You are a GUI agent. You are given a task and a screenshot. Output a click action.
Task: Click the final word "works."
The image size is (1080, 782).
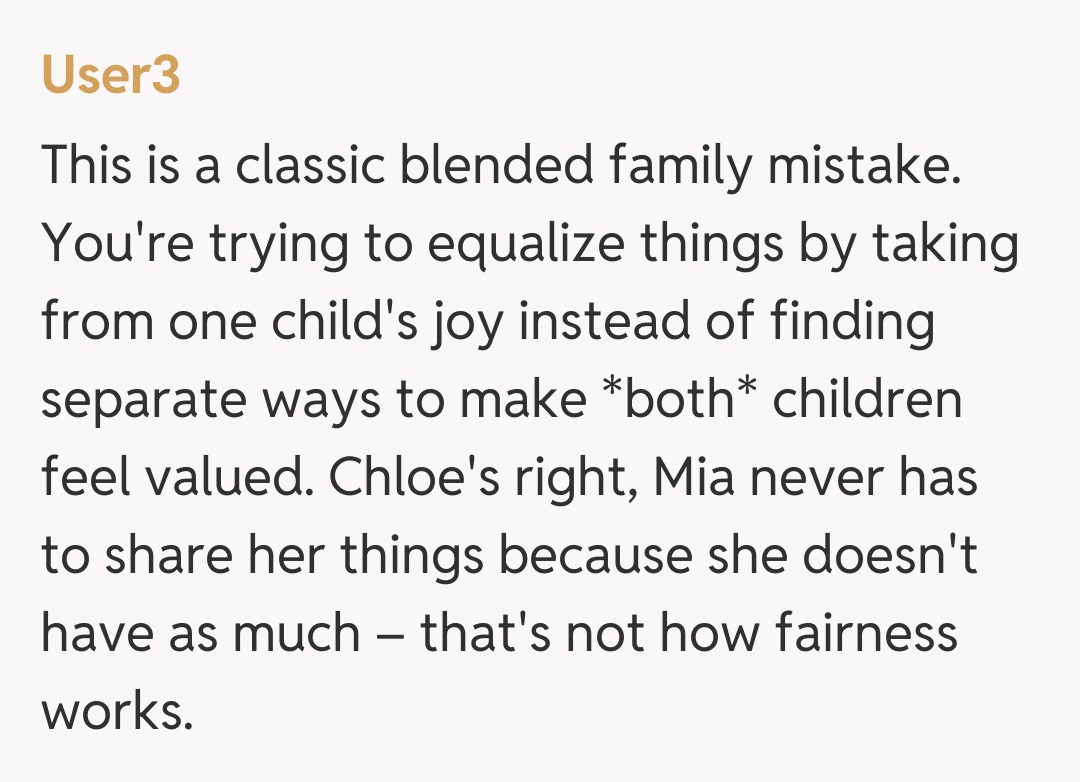click(116, 712)
